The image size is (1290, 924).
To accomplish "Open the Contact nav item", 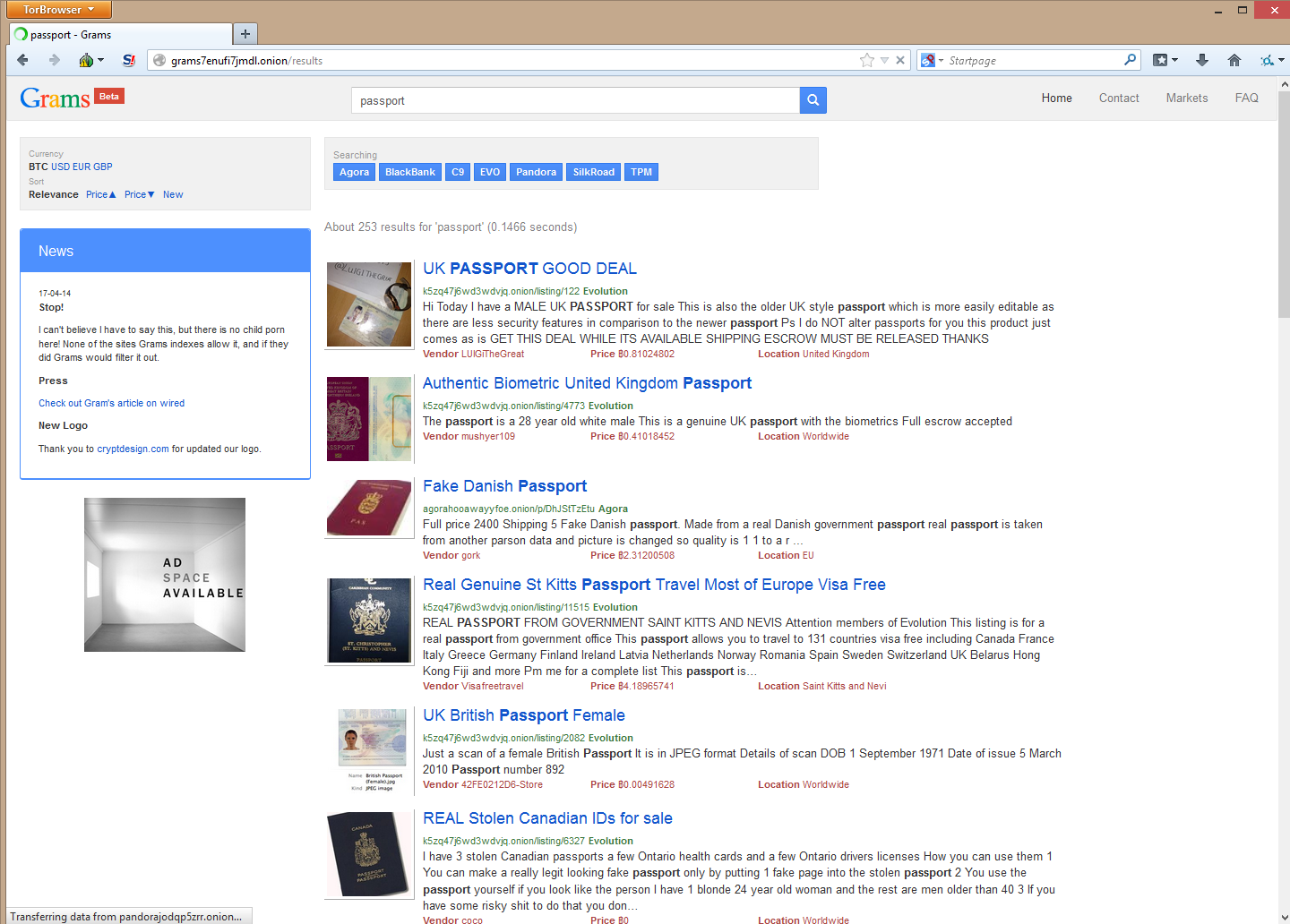I will [1119, 98].
